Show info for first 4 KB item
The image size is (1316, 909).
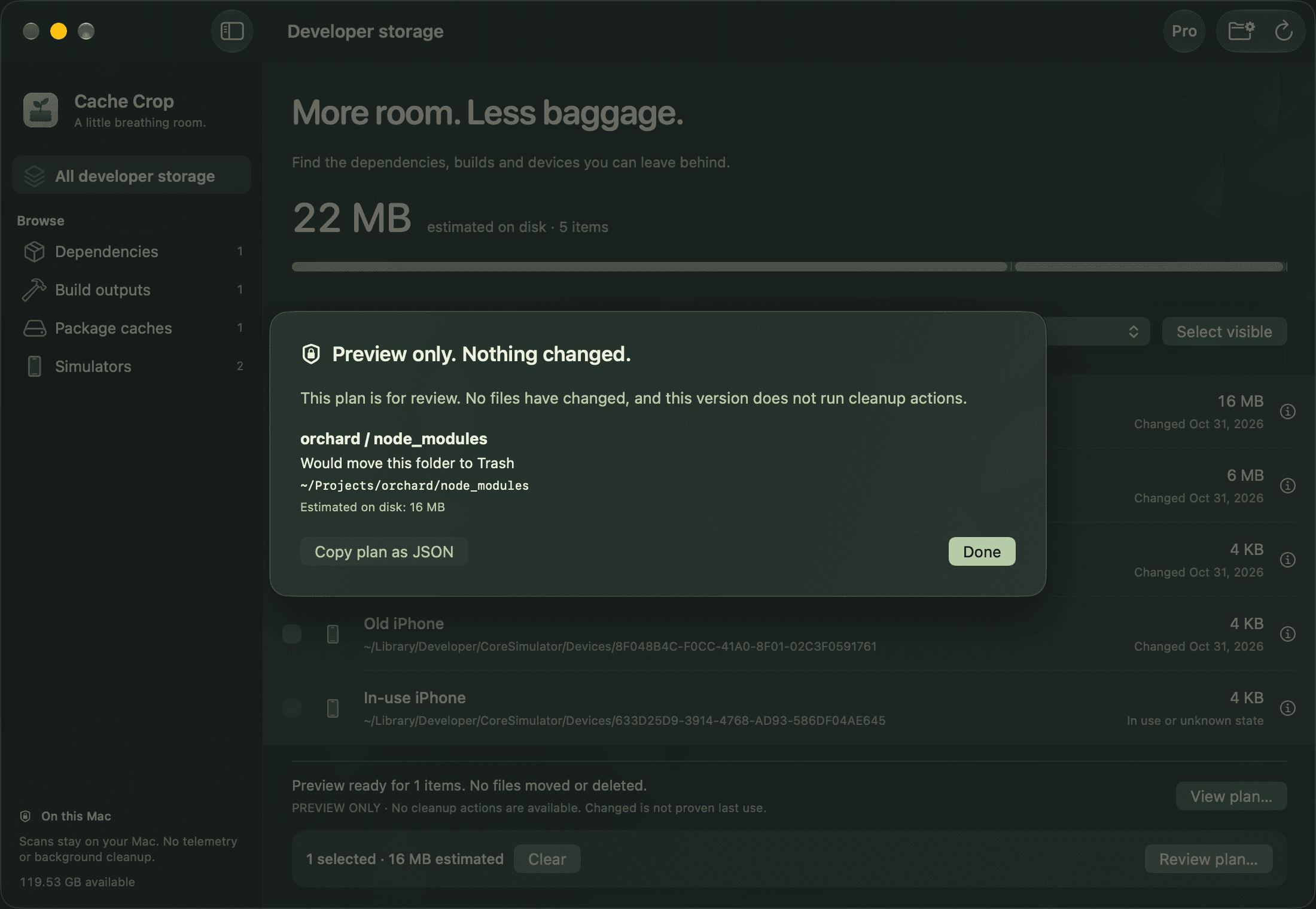(1288, 560)
